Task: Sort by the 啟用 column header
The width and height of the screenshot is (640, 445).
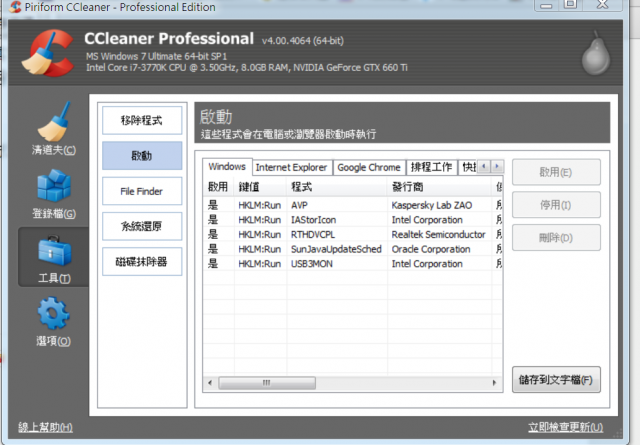Action: tap(218, 187)
